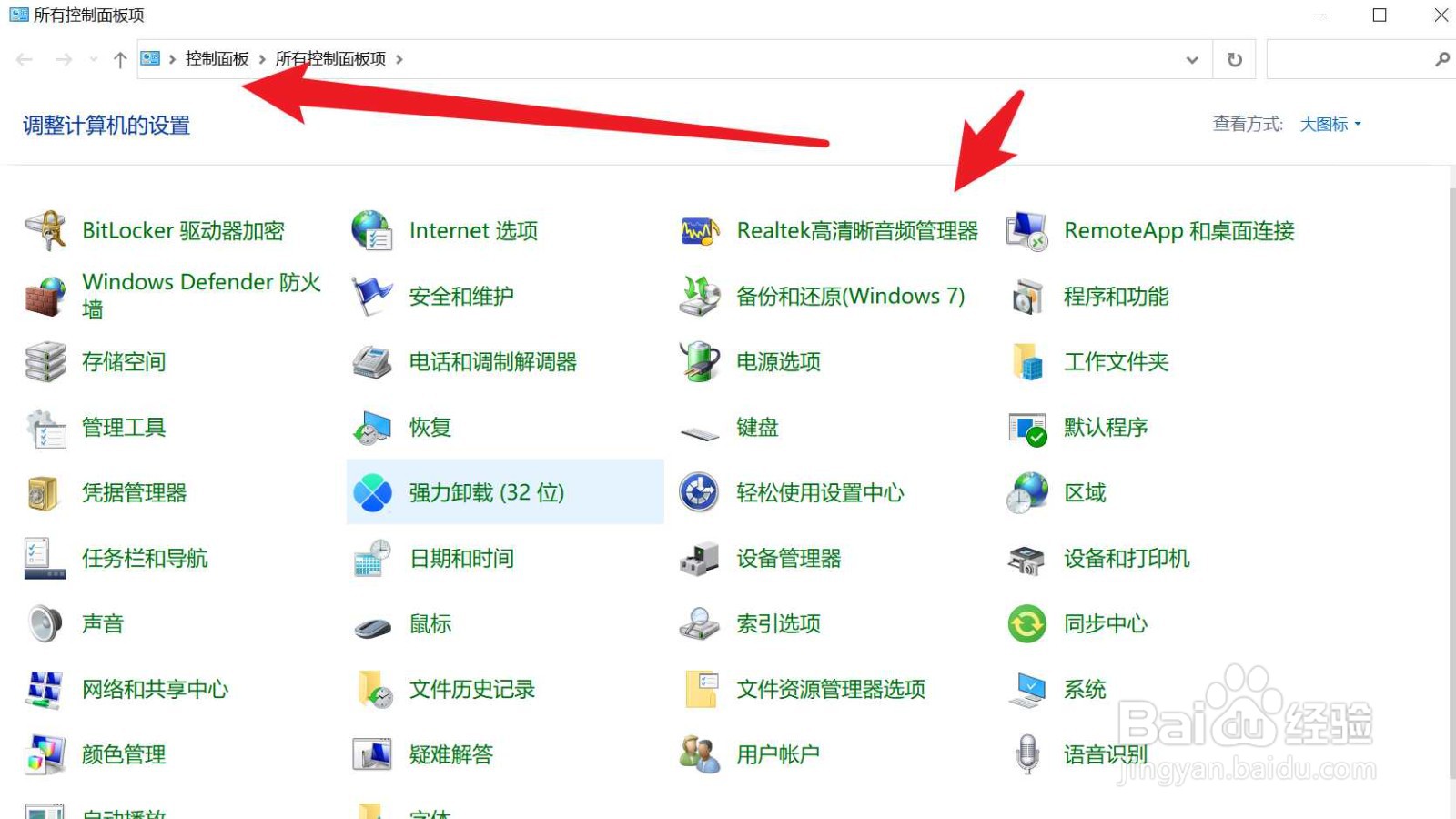The width and height of the screenshot is (1456, 819).
Task: Open the 声音 speaker icon
Action: (45, 623)
